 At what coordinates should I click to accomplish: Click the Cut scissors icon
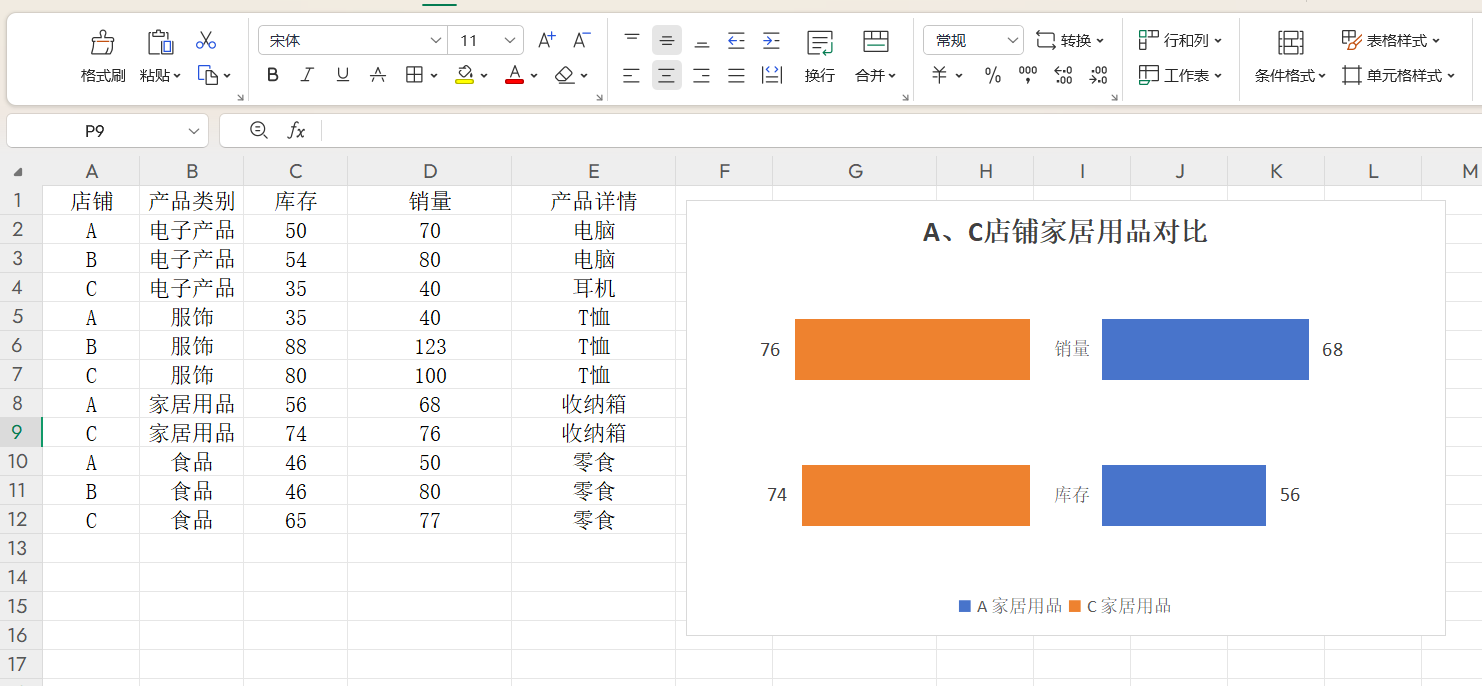206,40
